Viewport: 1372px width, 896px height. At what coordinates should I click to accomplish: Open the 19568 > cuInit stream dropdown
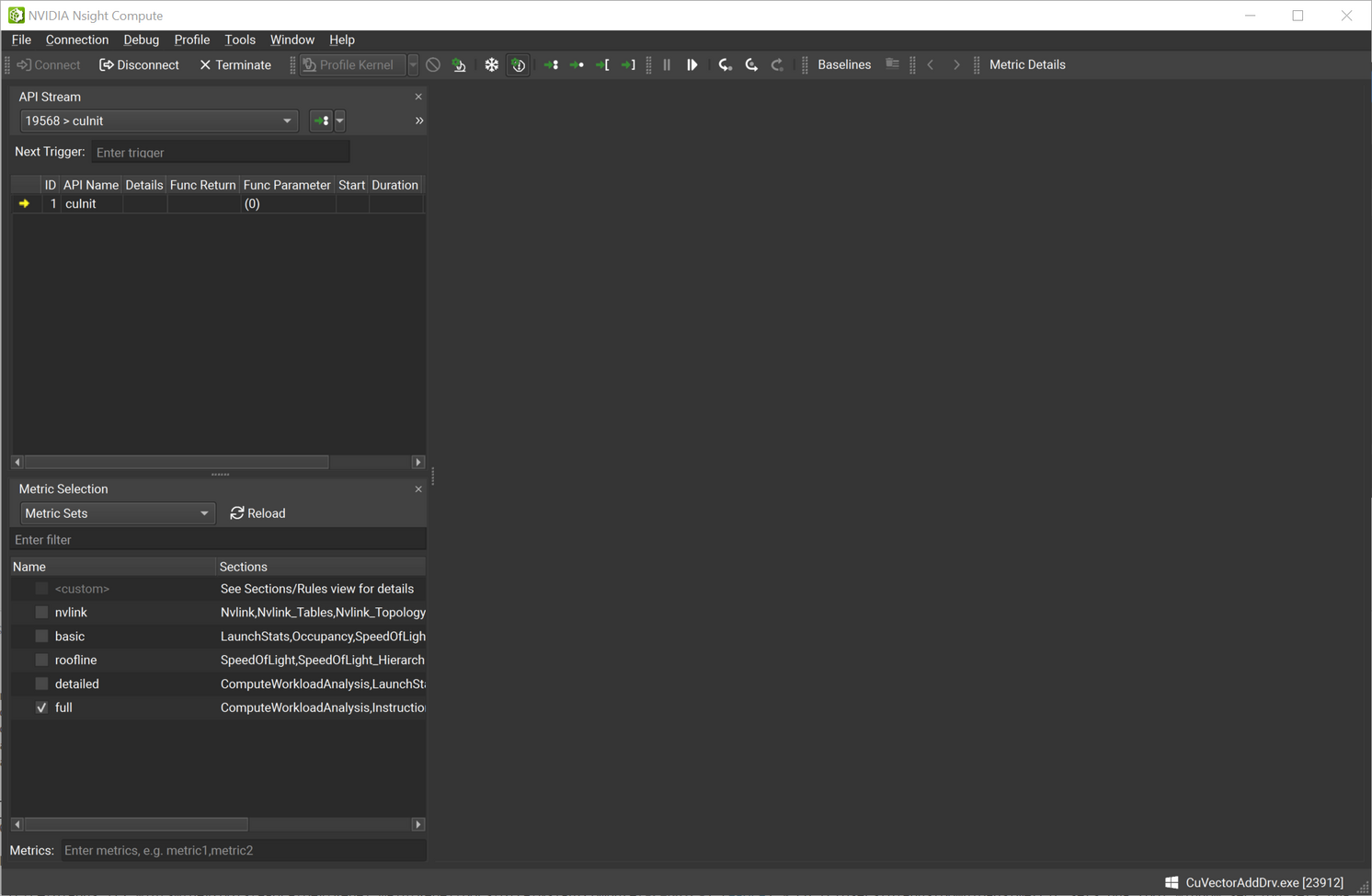[x=159, y=121]
